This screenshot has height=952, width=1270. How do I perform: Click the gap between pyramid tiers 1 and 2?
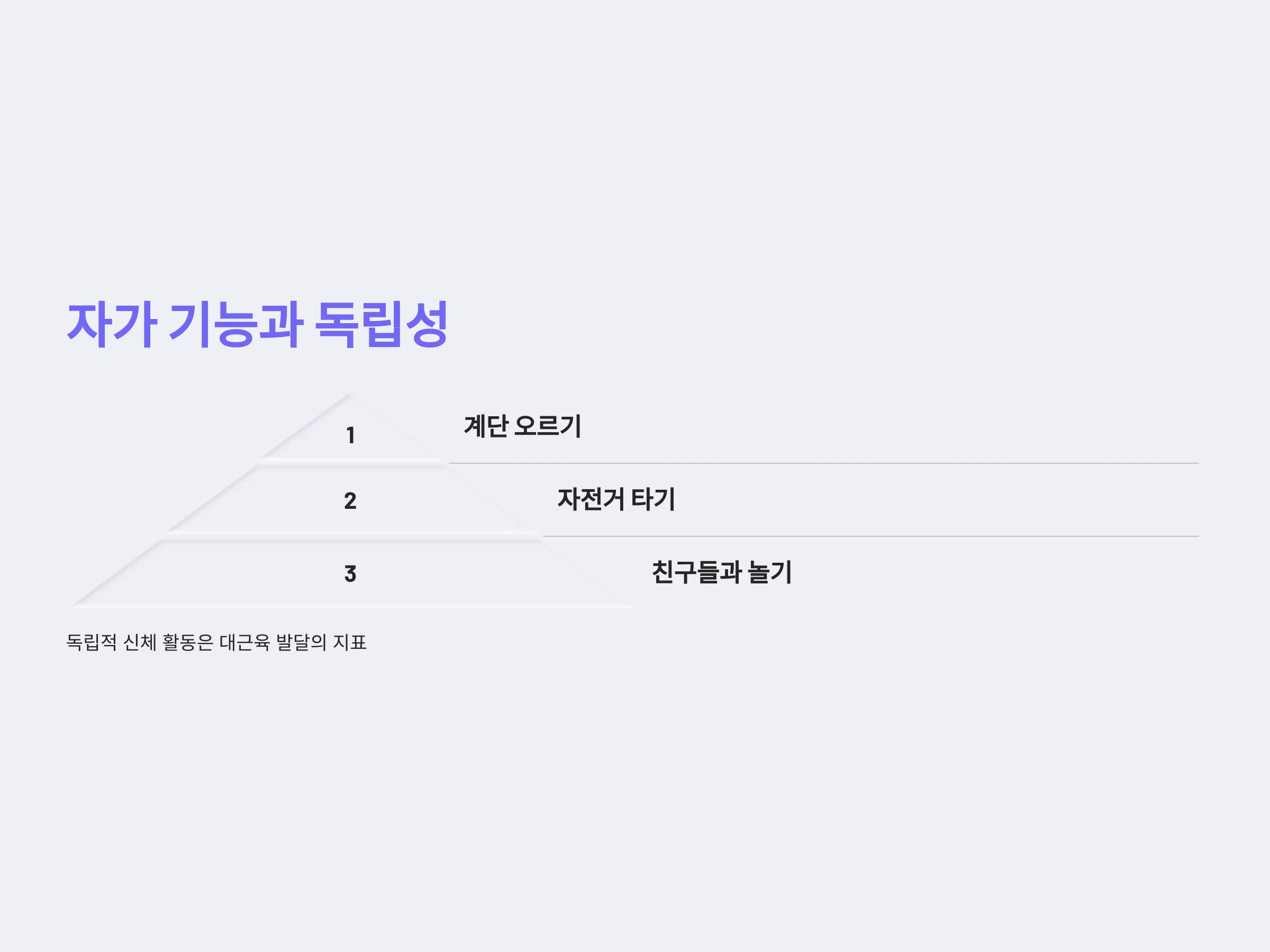[x=351, y=463]
